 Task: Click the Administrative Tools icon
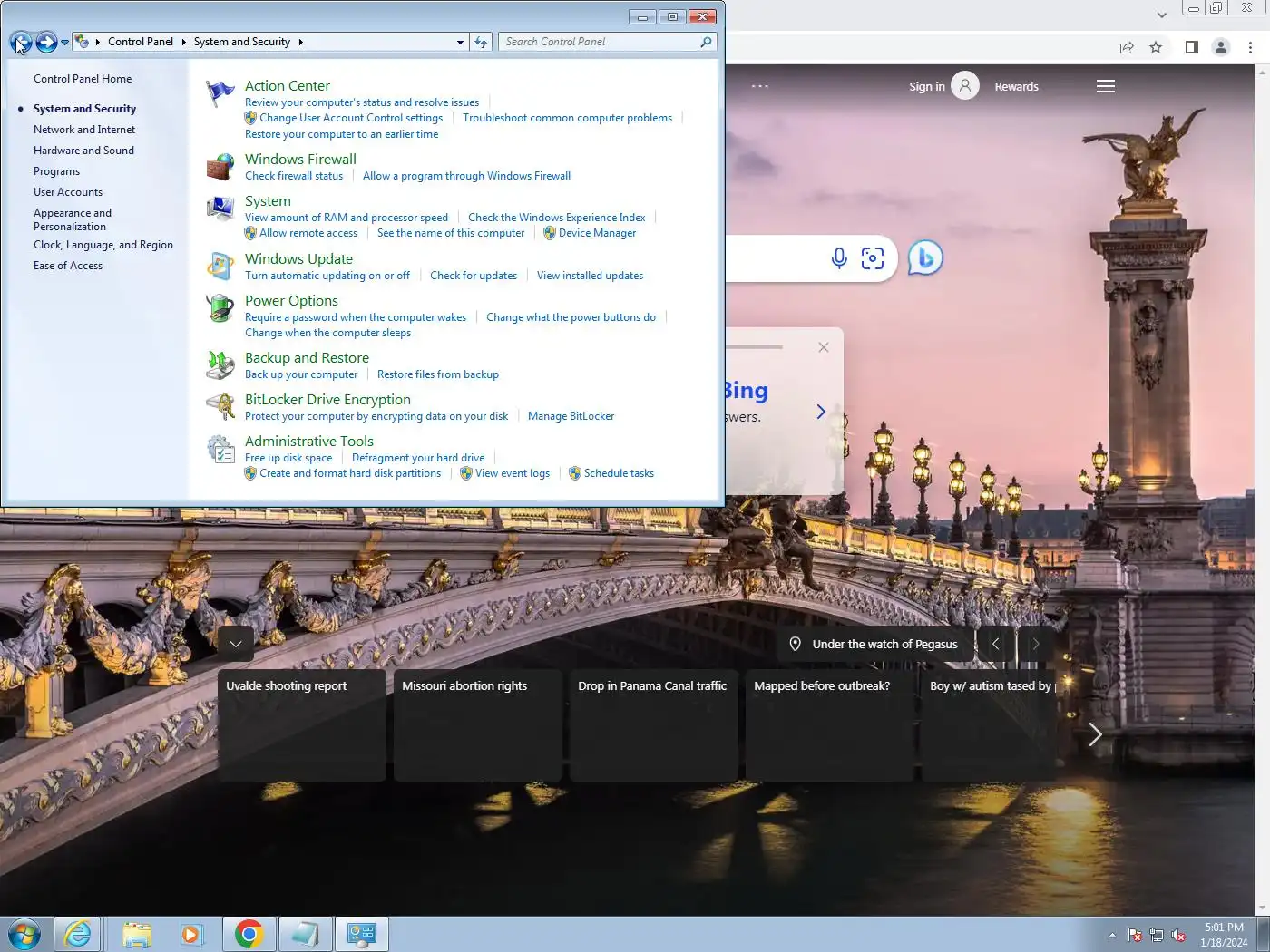tap(220, 449)
